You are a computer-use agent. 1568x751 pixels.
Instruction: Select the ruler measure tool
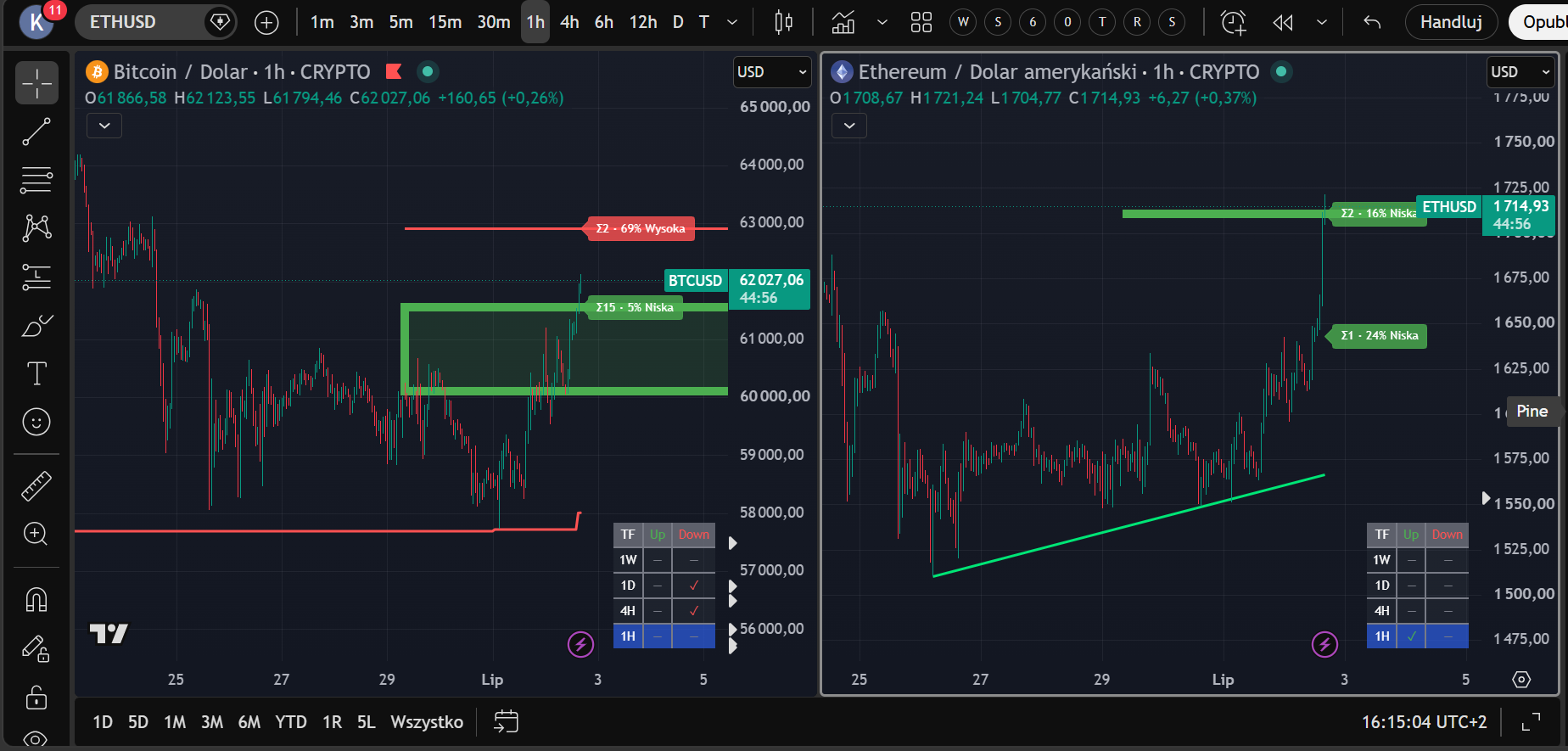(36, 486)
